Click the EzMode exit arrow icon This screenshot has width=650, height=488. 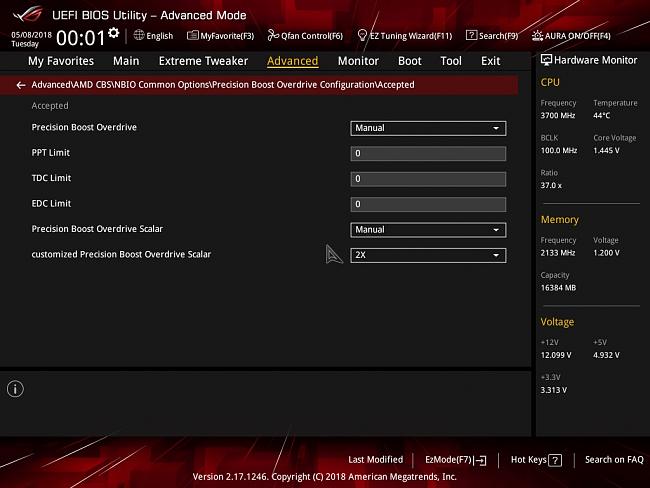pyautogui.click(x=480, y=460)
